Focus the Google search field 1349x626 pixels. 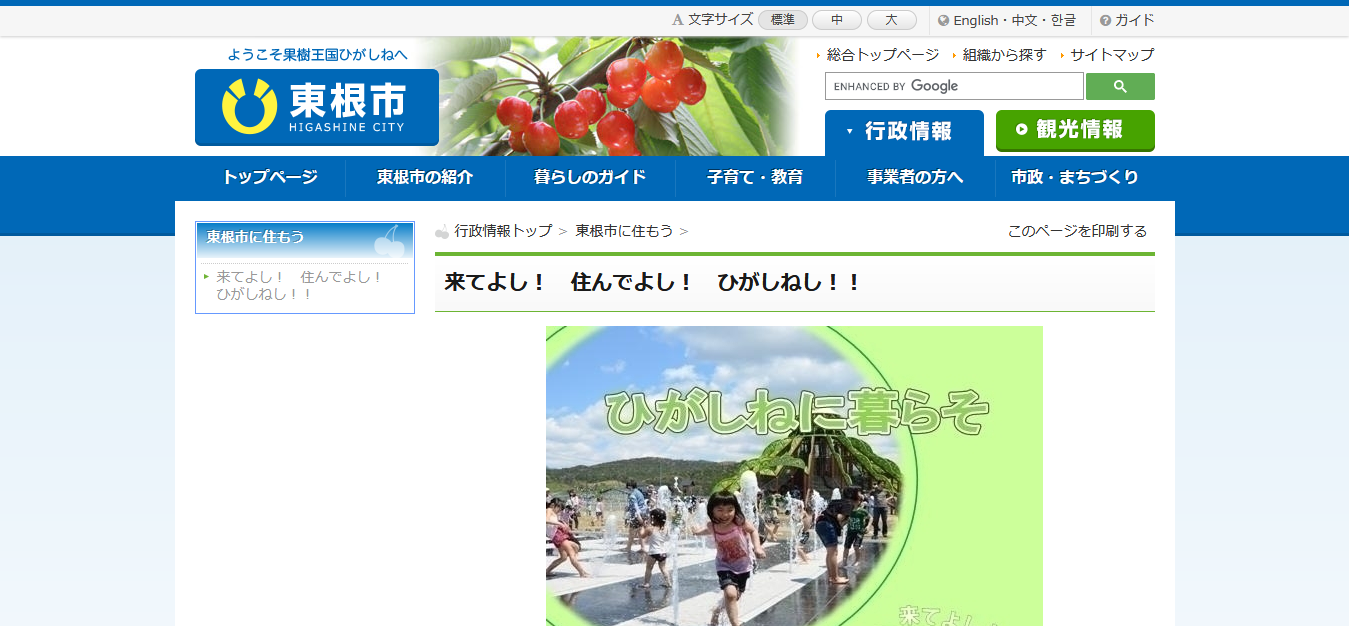[x=954, y=86]
